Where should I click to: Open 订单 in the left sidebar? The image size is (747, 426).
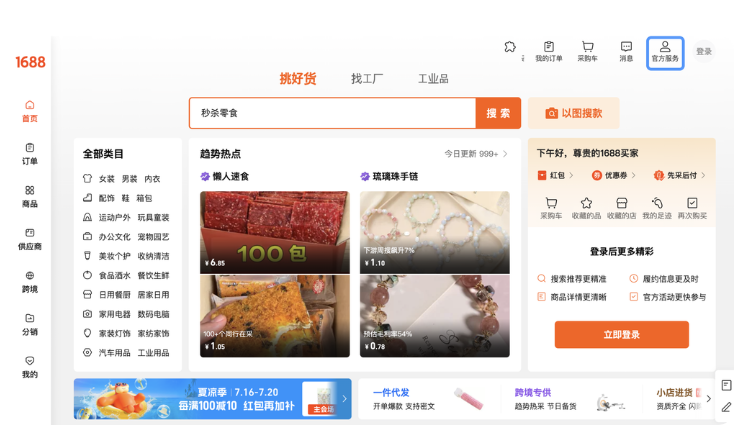point(30,154)
